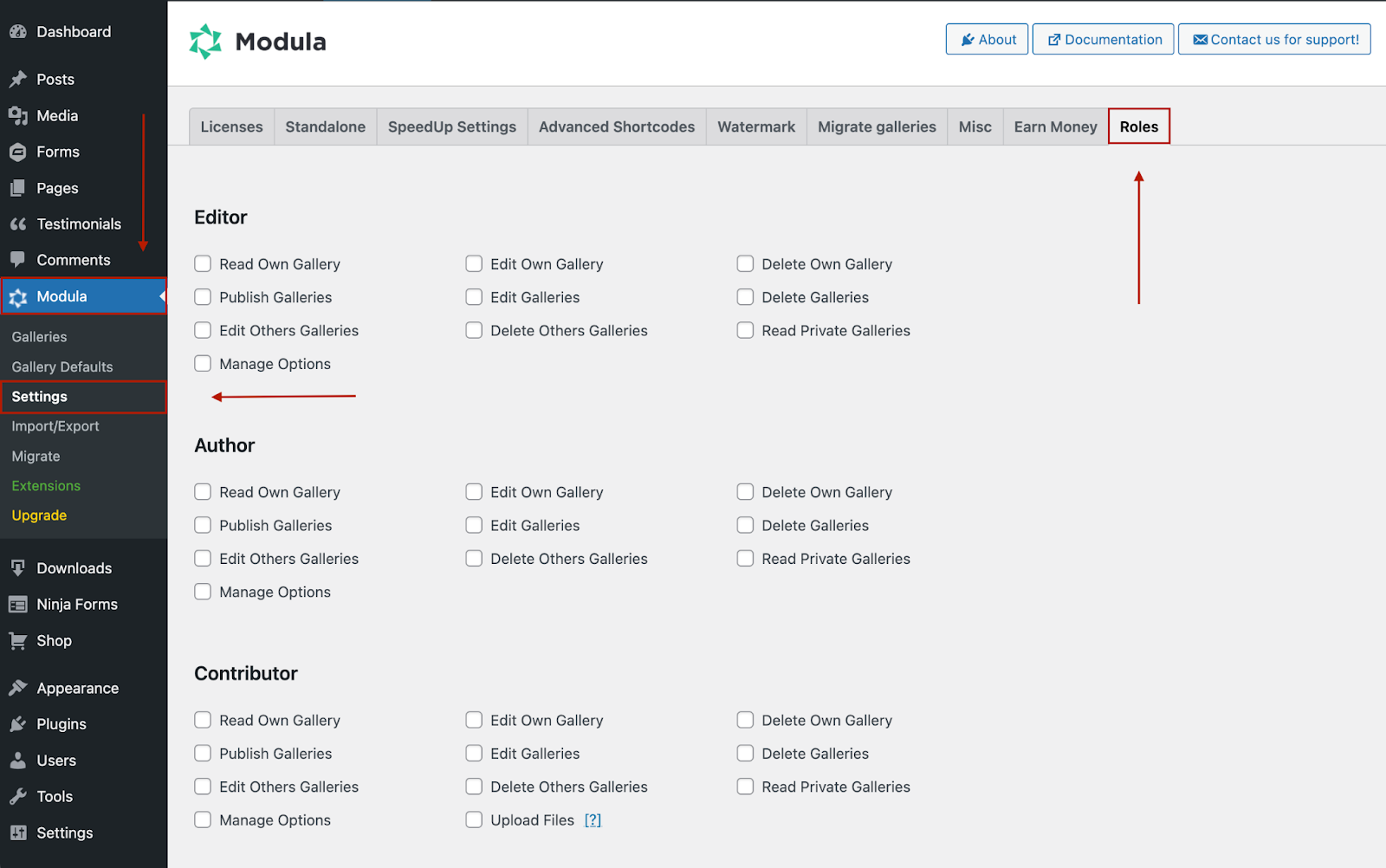
Task: Enable Editor Read Own Gallery checkbox
Action: click(x=203, y=264)
